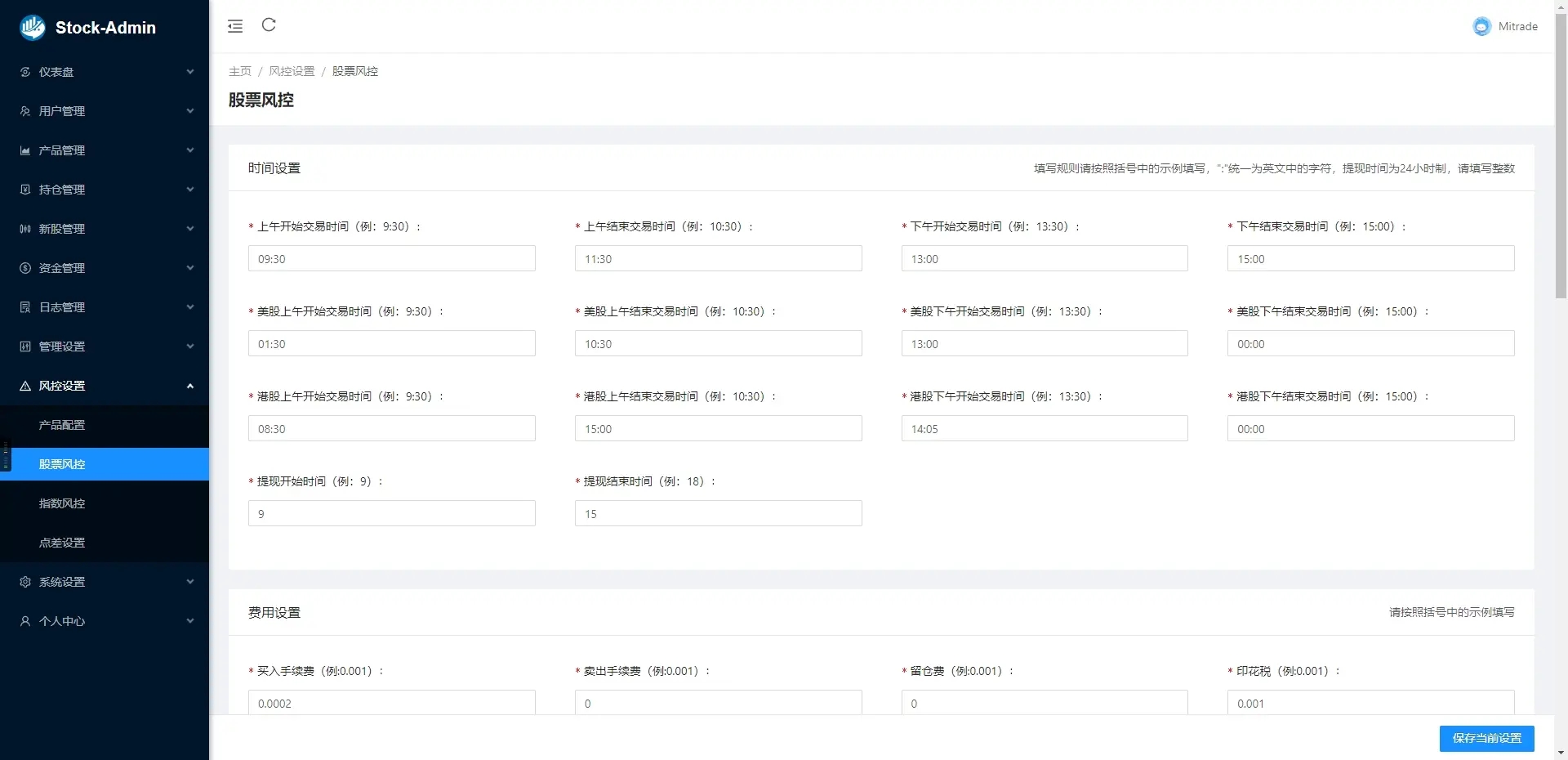
Task: Open the 产品配置 submenu item
Action: pyautogui.click(x=105, y=425)
